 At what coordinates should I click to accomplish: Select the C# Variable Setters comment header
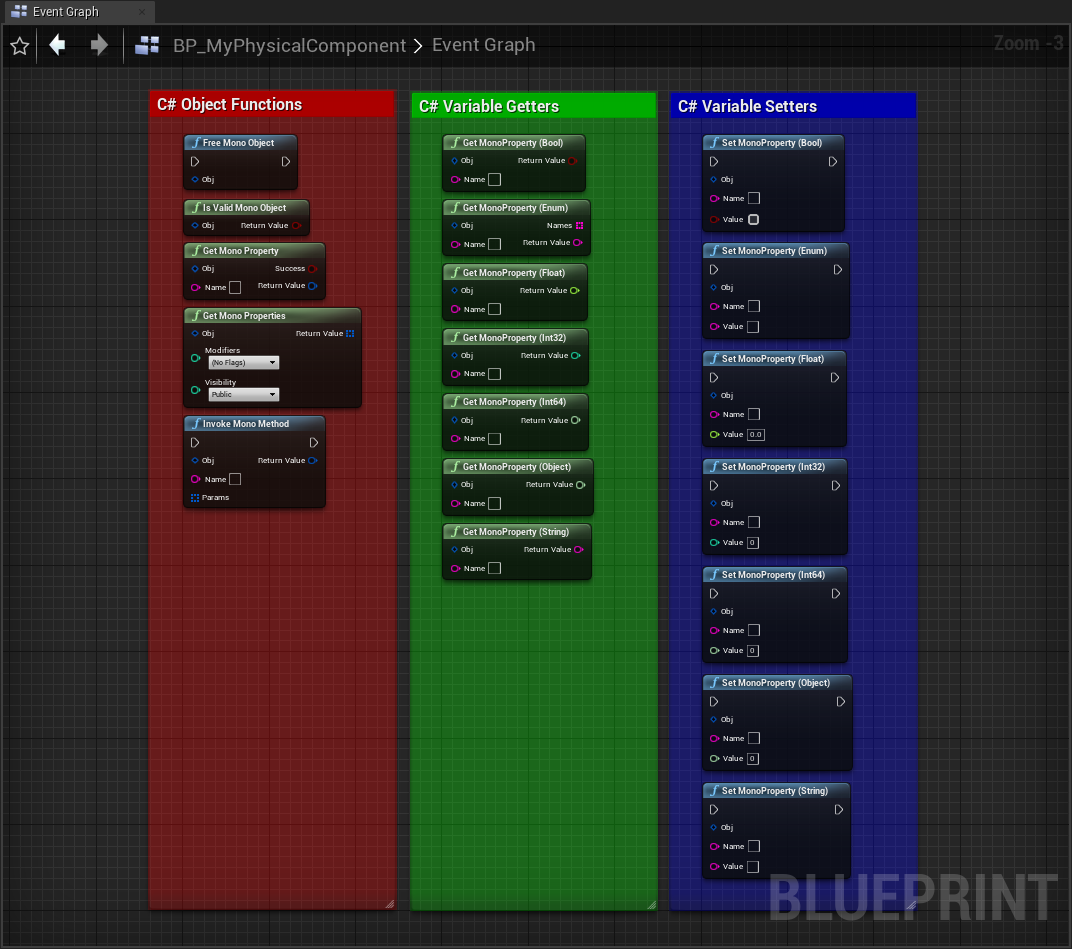click(x=793, y=106)
